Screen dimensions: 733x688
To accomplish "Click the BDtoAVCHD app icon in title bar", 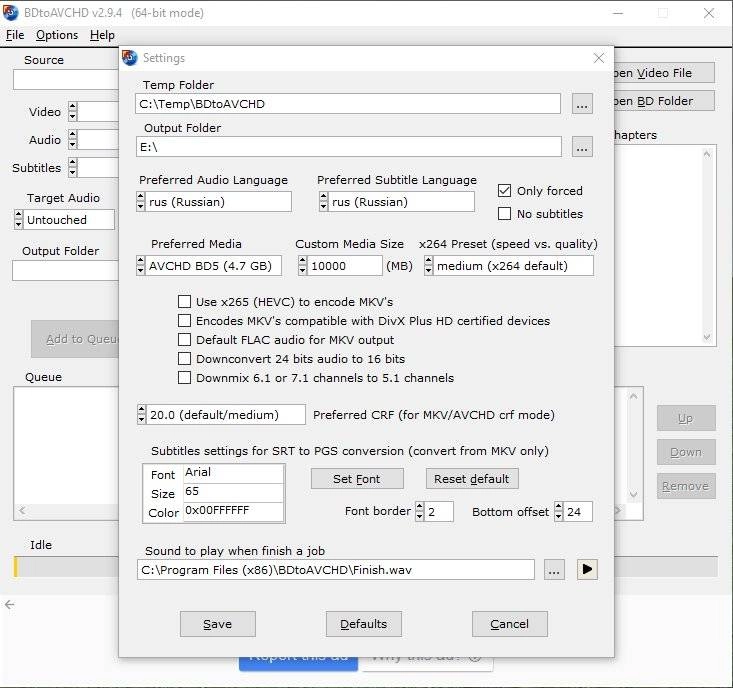I will (10, 13).
